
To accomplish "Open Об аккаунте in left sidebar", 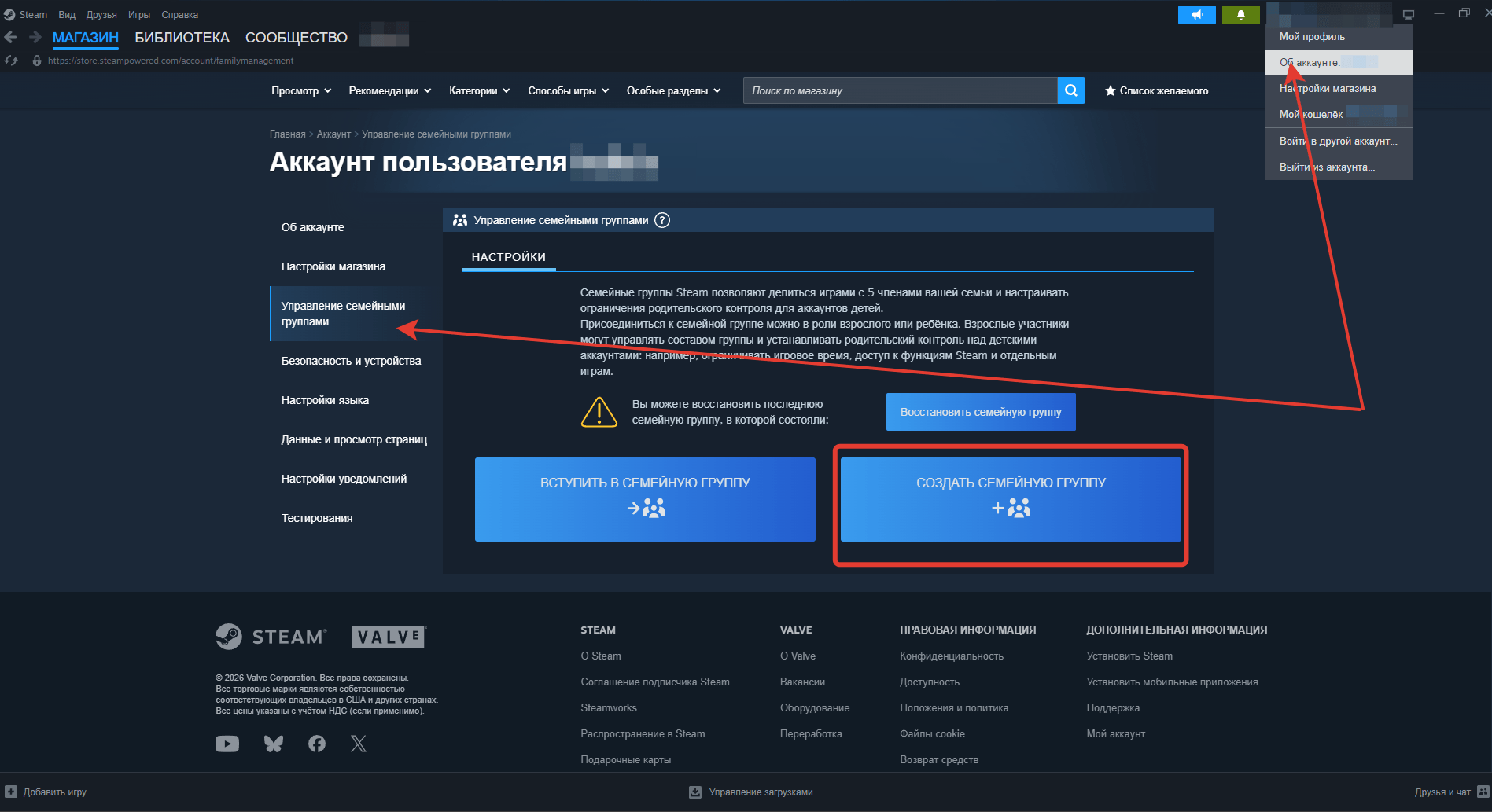I will (x=313, y=227).
